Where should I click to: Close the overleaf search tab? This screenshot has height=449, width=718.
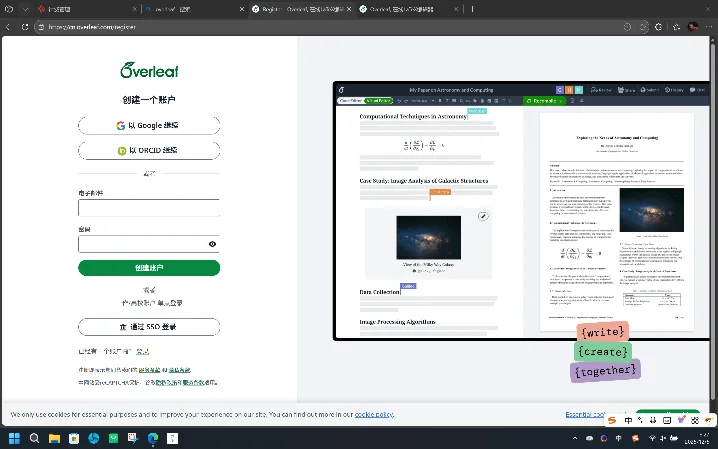click(x=242, y=9)
